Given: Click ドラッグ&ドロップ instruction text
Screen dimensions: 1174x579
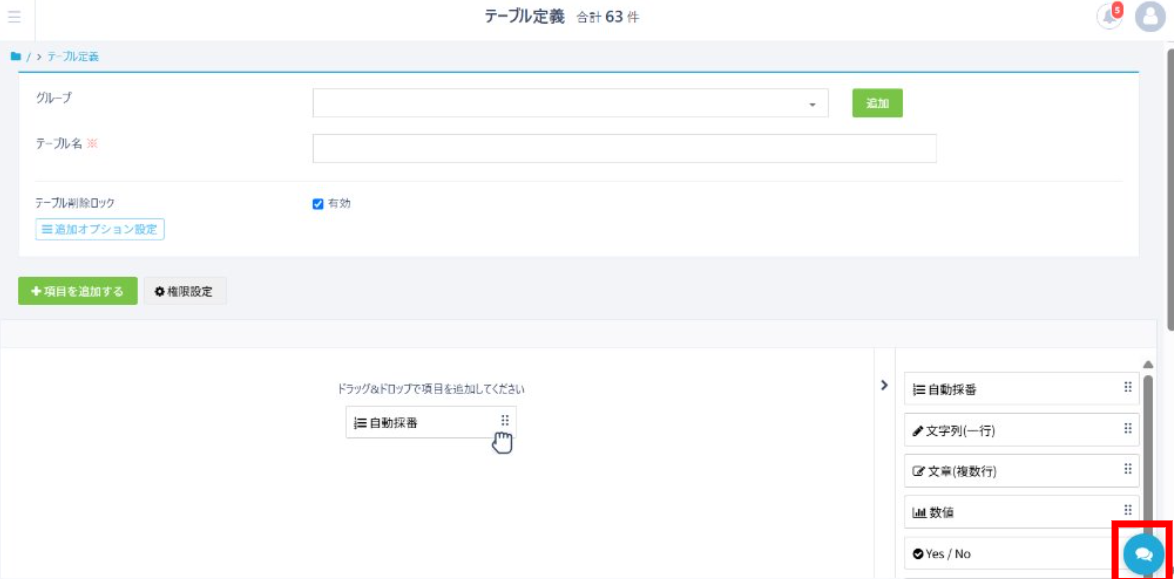Looking at the screenshot, I should pyautogui.click(x=431, y=389).
